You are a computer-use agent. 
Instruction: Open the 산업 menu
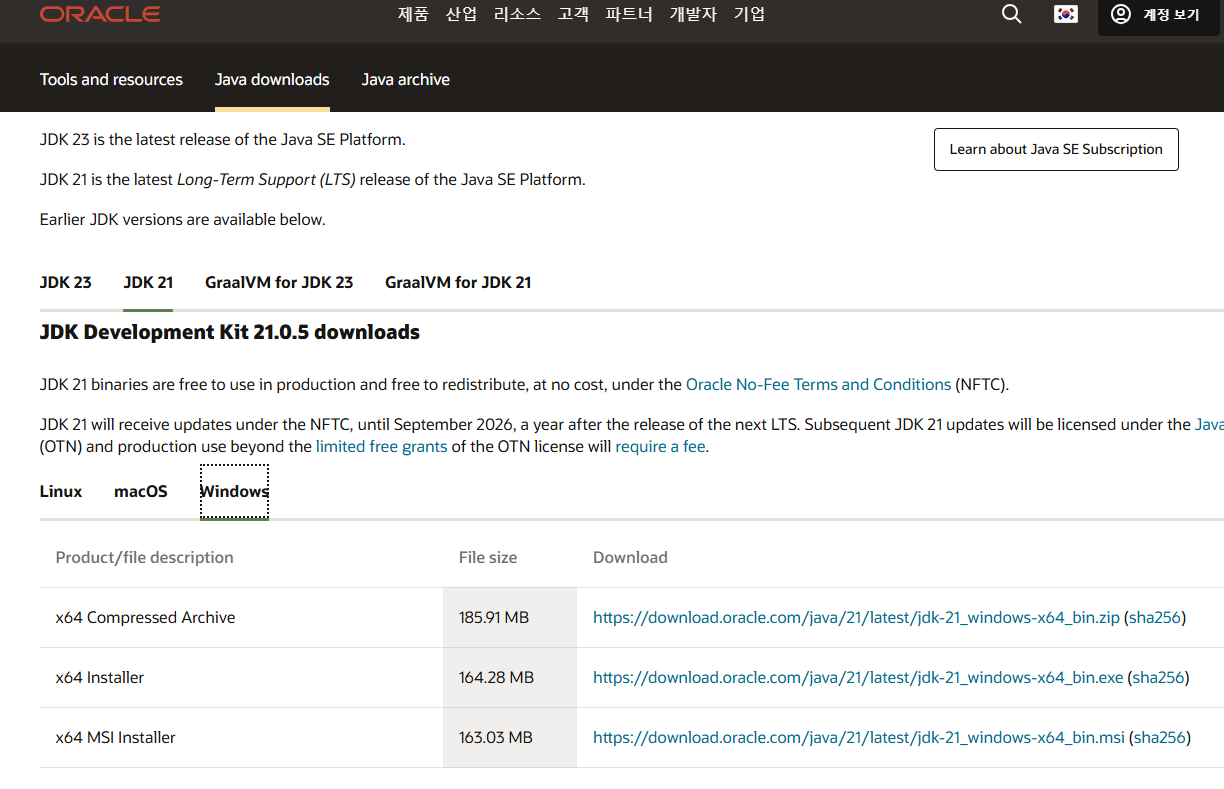tap(461, 14)
